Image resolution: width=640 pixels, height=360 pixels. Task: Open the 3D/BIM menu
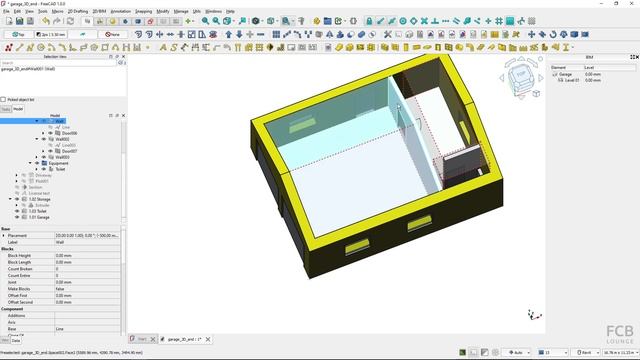(99, 11)
